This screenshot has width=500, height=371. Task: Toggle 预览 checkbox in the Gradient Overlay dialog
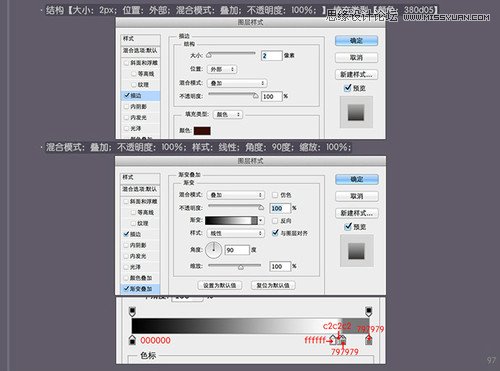348,227
